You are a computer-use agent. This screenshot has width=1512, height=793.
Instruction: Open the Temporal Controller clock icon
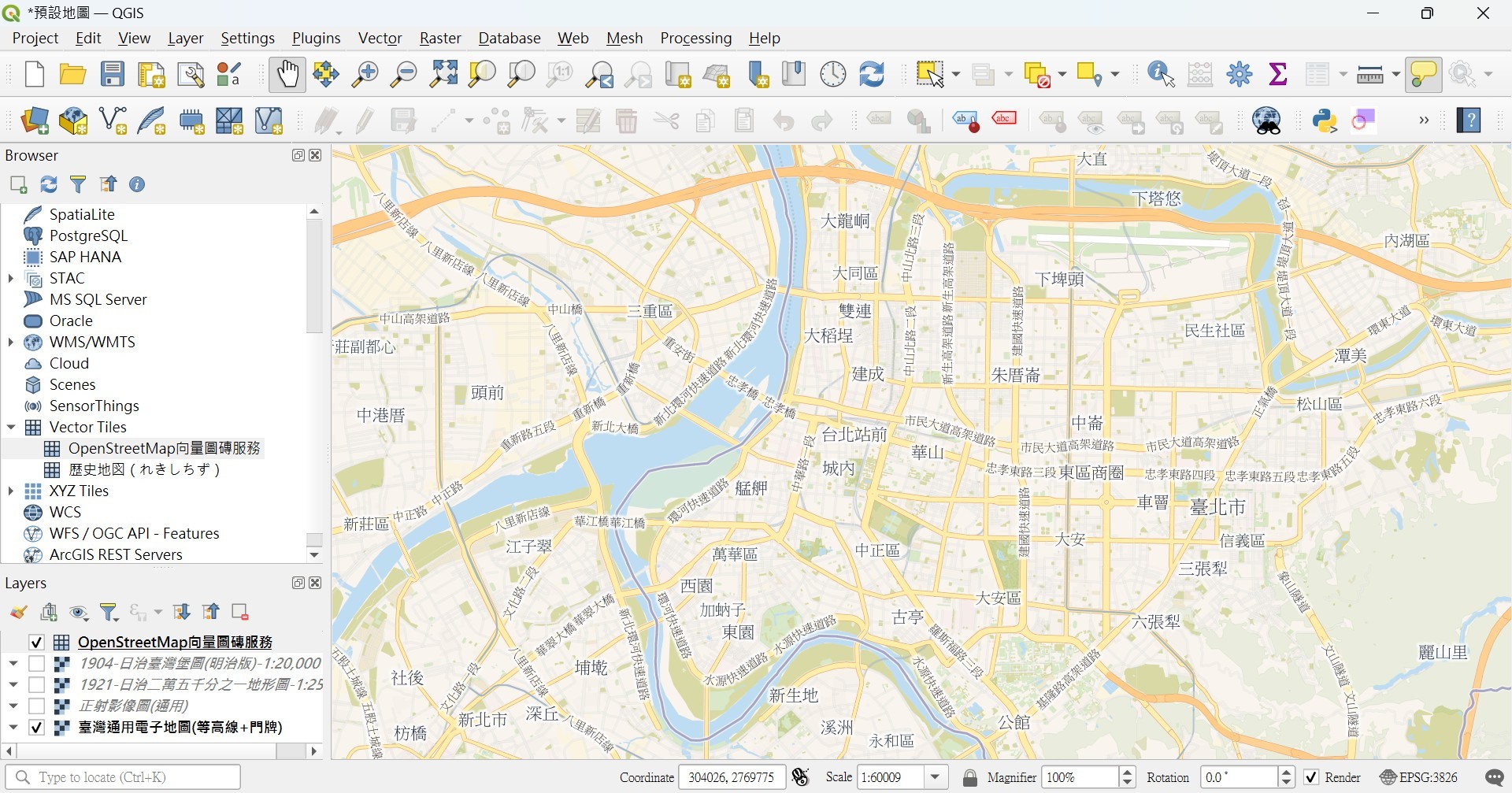pos(832,73)
